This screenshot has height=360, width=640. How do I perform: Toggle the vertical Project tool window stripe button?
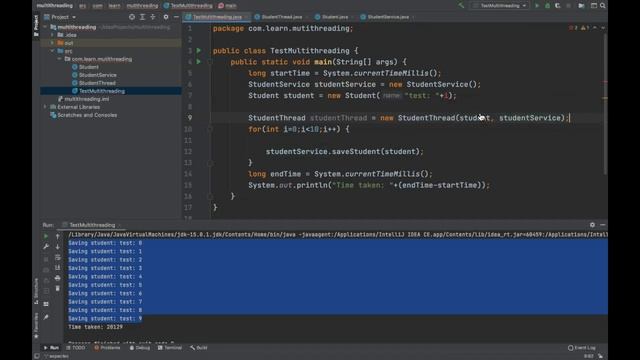[36, 25]
